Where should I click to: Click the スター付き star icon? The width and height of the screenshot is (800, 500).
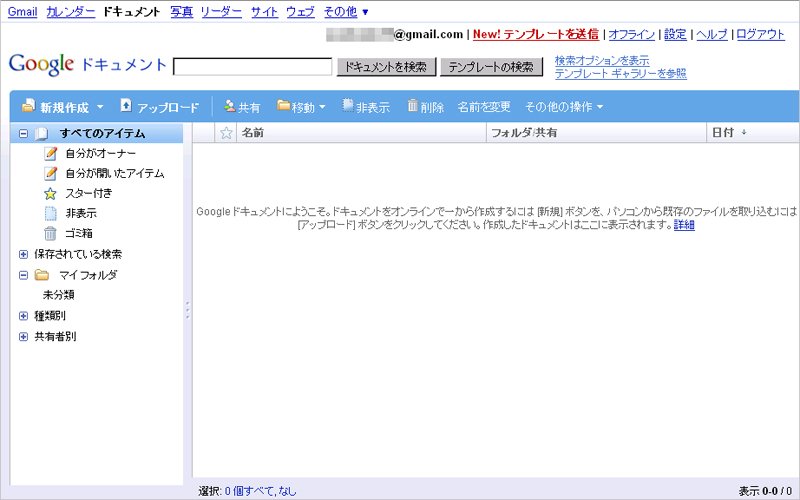point(50,193)
